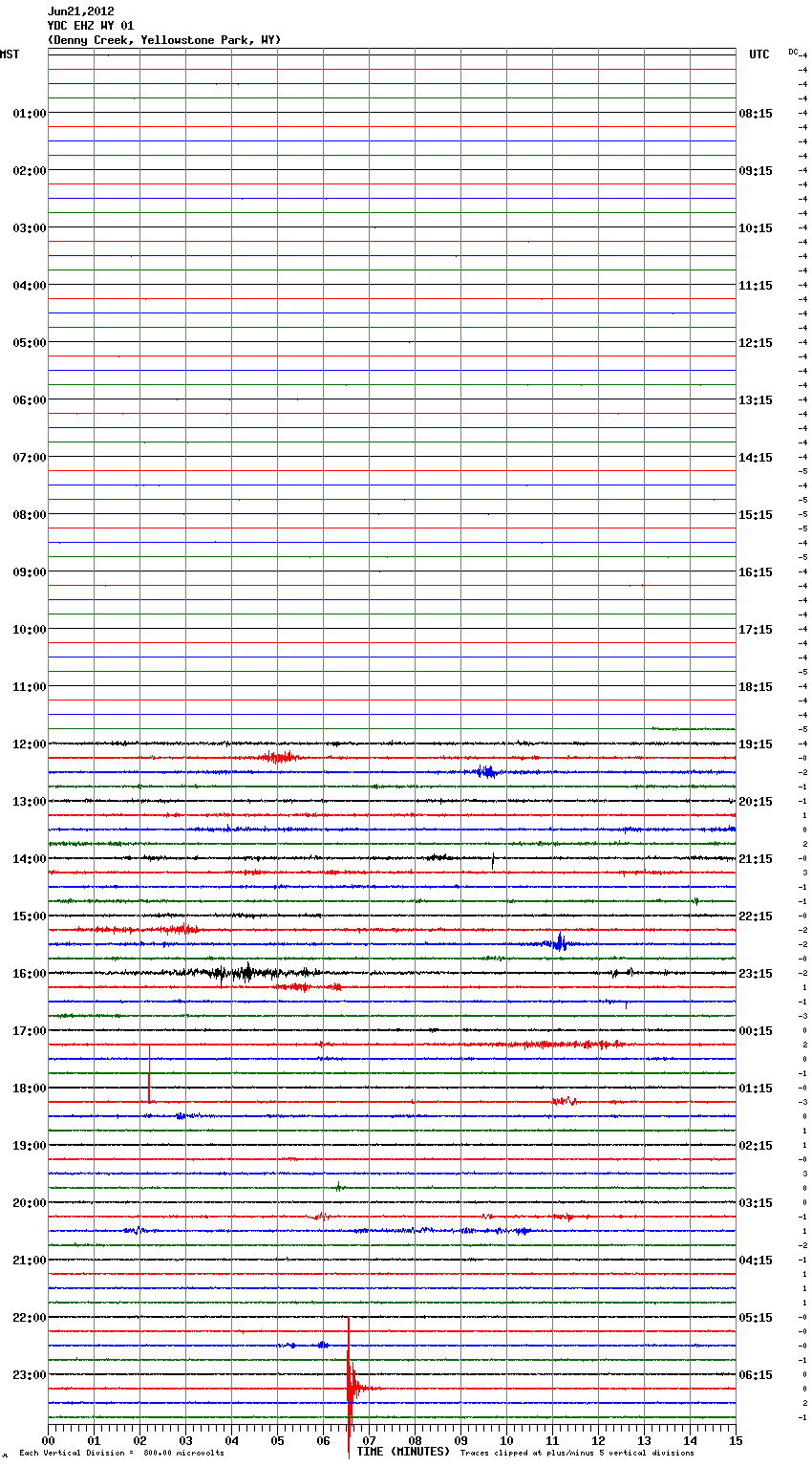Click the 12:15 UTC time label
The image size is (812, 1466).
(756, 343)
